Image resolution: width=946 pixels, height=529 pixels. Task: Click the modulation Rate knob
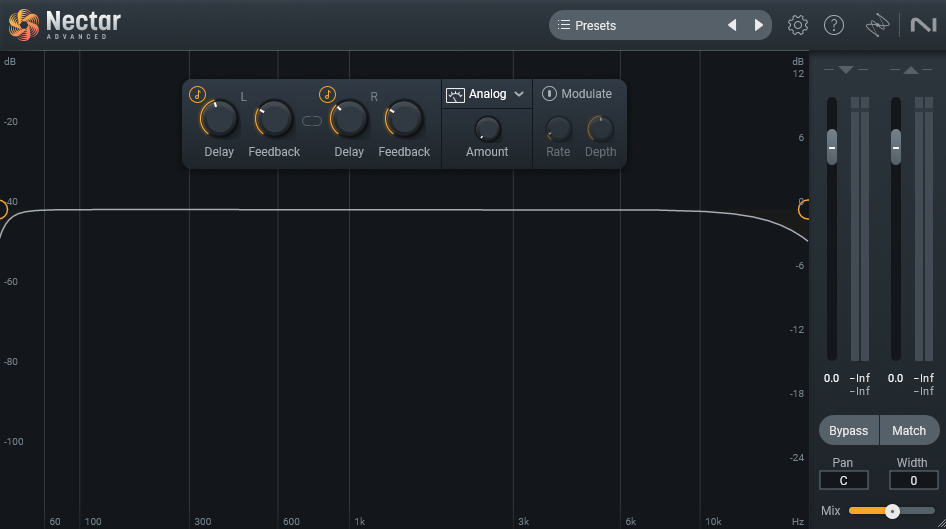tap(558, 128)
